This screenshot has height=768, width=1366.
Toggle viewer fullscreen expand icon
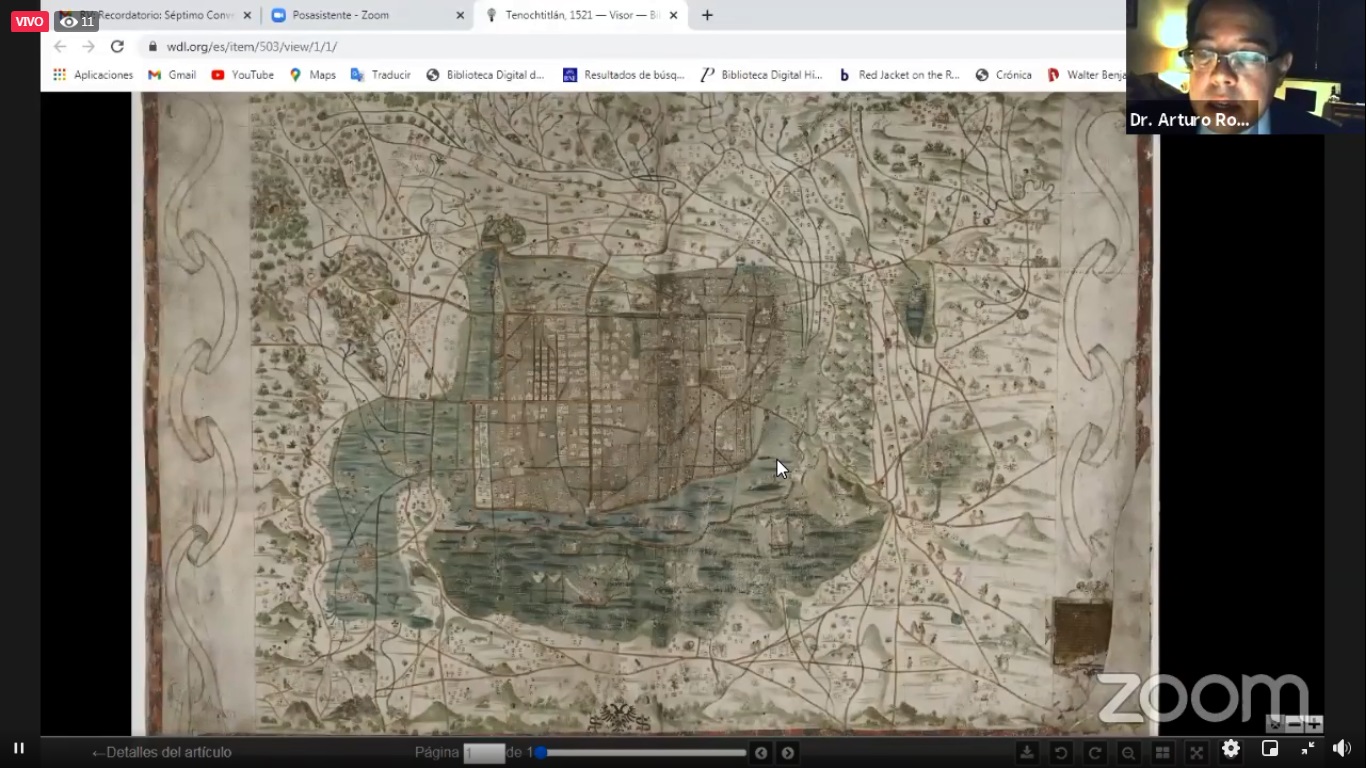[1197, 753]
